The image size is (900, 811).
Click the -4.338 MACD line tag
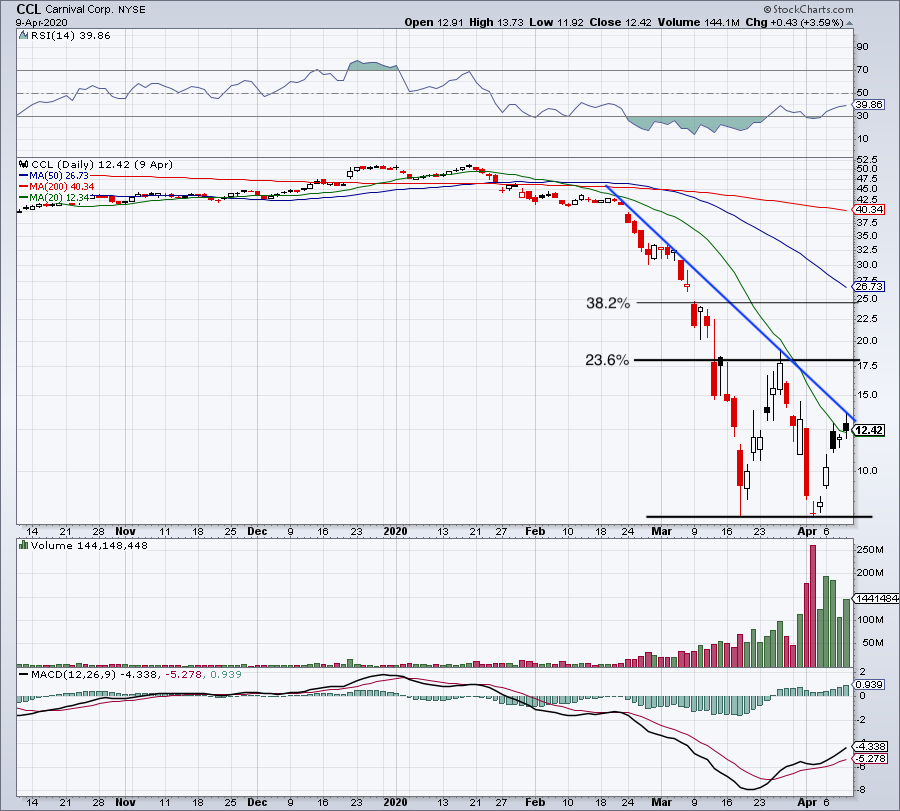click(x=871, y=747)
